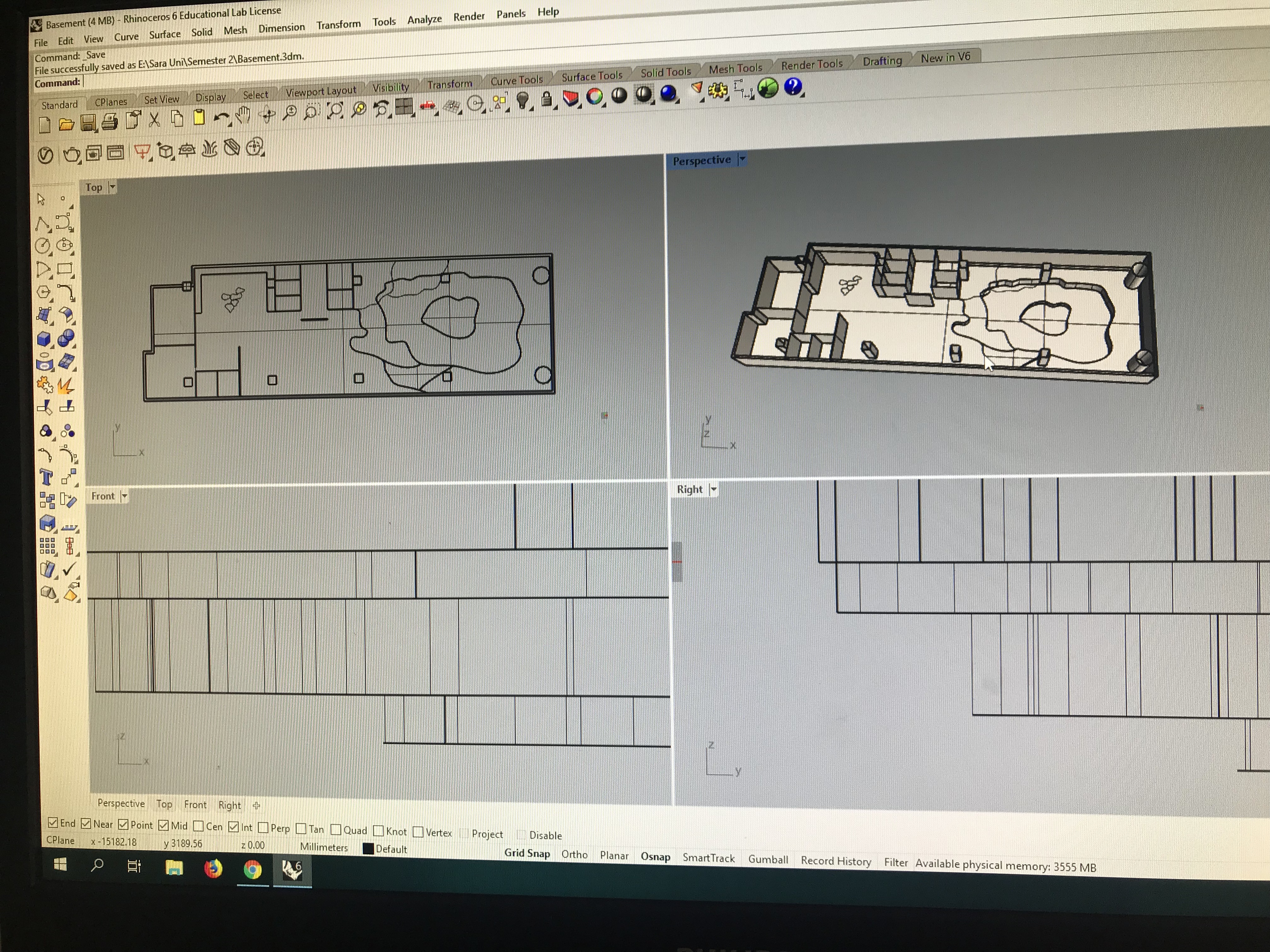Click the Gumball status bar button
This screenshot has height=952, width=1270.
[768, 858]
